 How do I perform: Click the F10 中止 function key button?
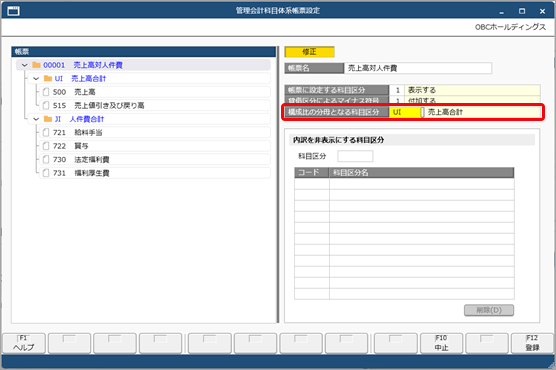coord(441,343)
